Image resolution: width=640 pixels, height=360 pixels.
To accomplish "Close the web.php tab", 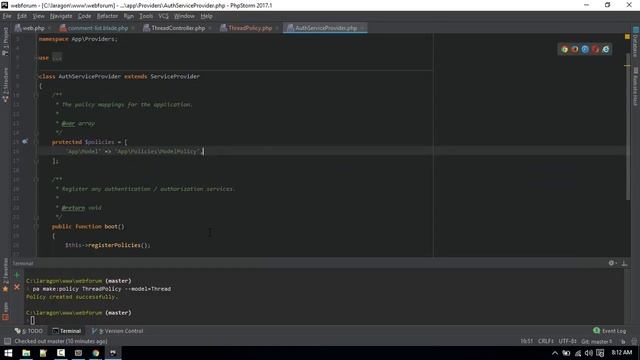I will (x=49, y=28).
